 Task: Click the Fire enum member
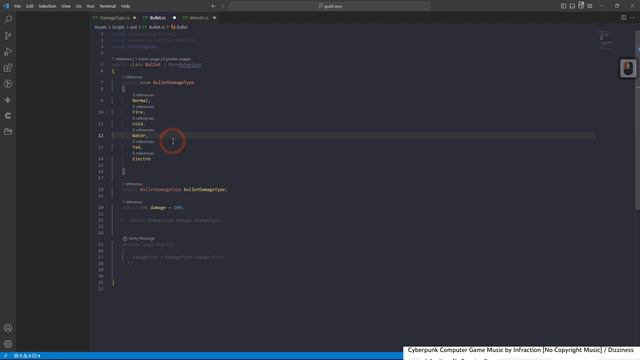coord(138,112)
